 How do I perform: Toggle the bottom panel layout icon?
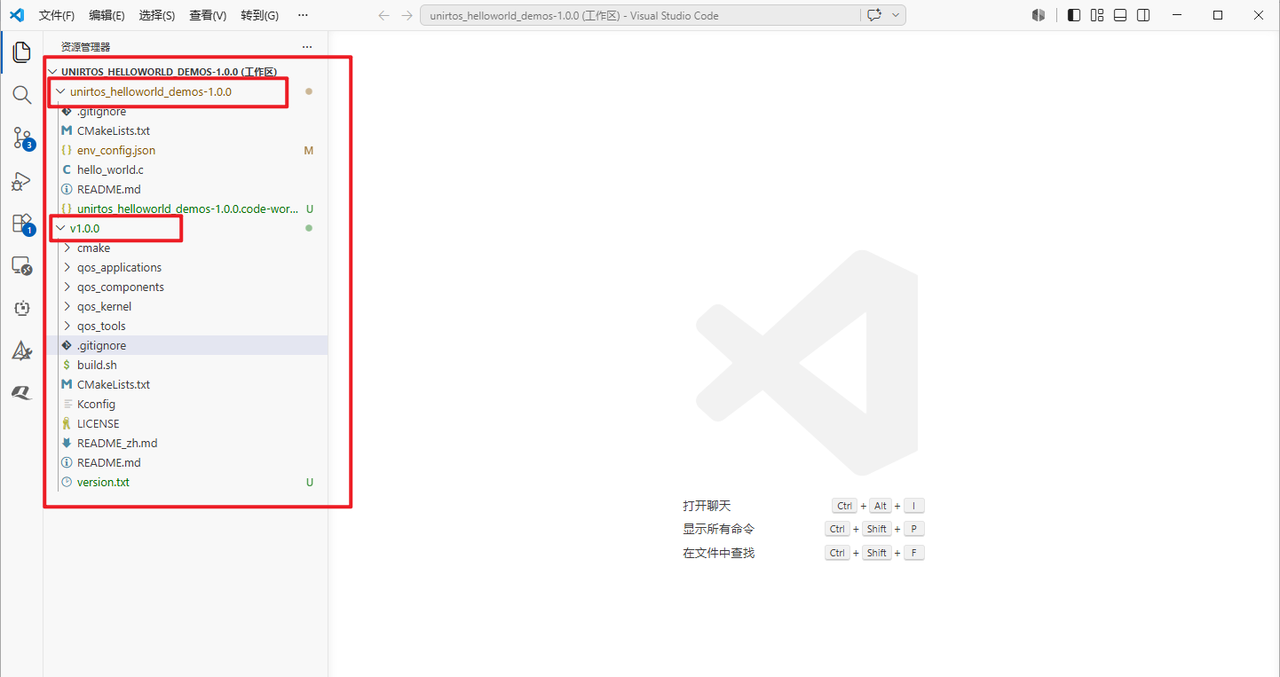(x=1121, y=15)
